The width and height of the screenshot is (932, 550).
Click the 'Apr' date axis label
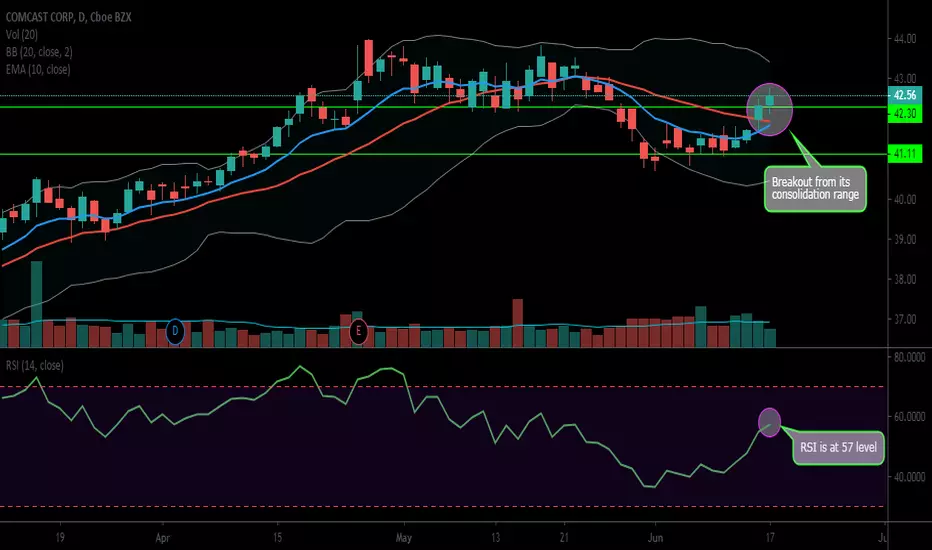(x=162, y=538)
